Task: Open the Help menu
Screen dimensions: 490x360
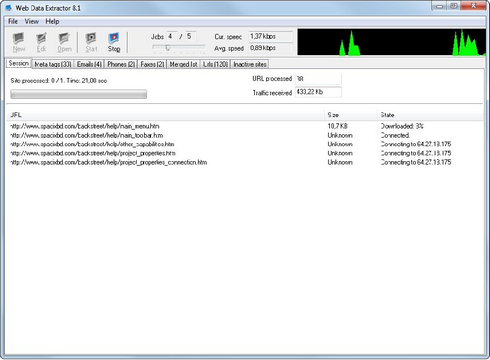Action: point(52,21)
